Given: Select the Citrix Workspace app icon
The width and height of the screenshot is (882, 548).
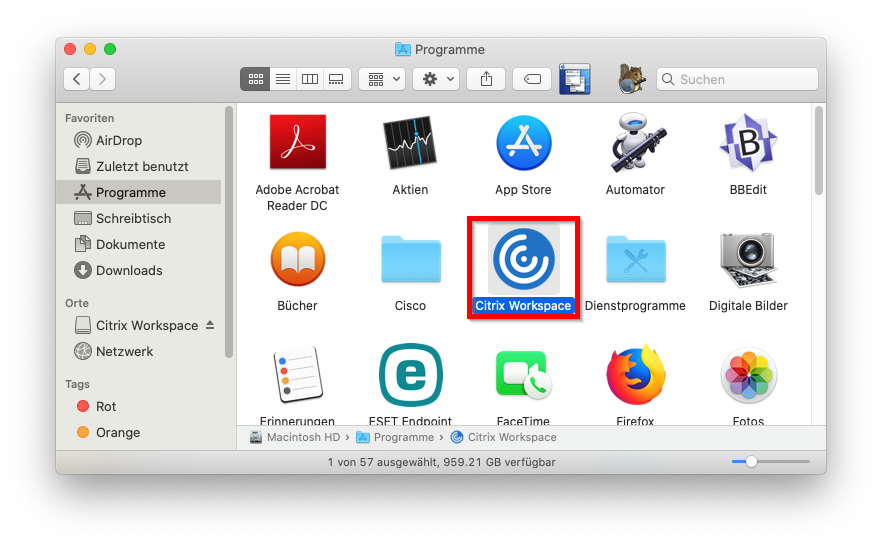Looking at the screenshot, I should [524, 259].
